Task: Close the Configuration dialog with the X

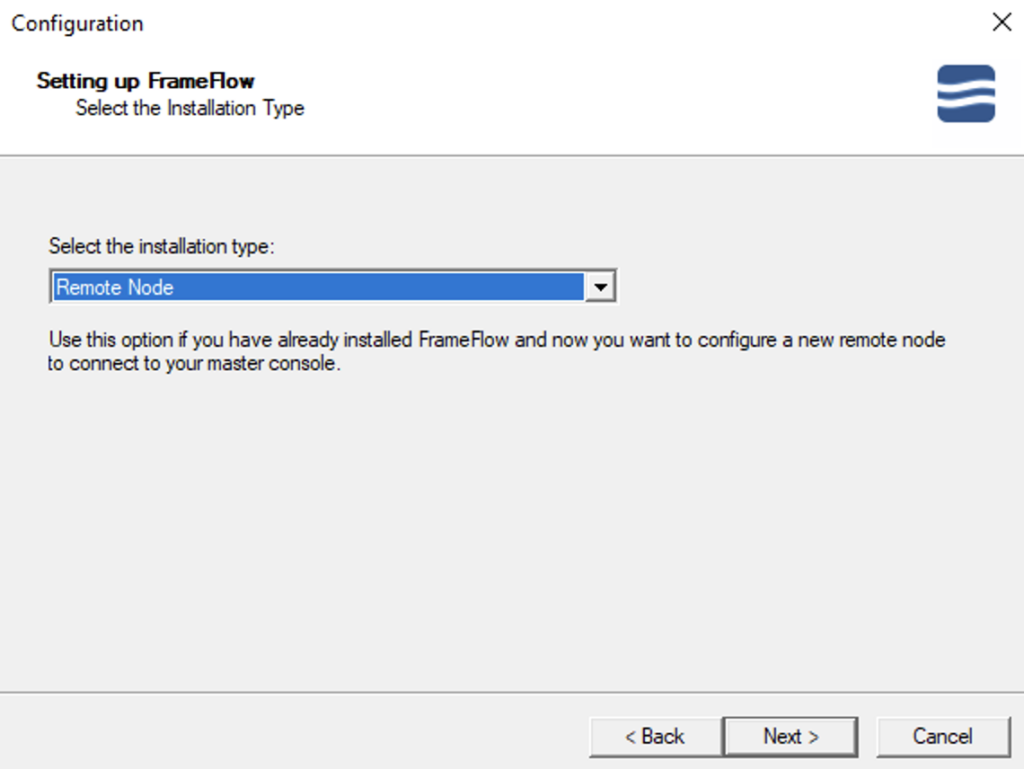Action: click(x=1002, y=22)
